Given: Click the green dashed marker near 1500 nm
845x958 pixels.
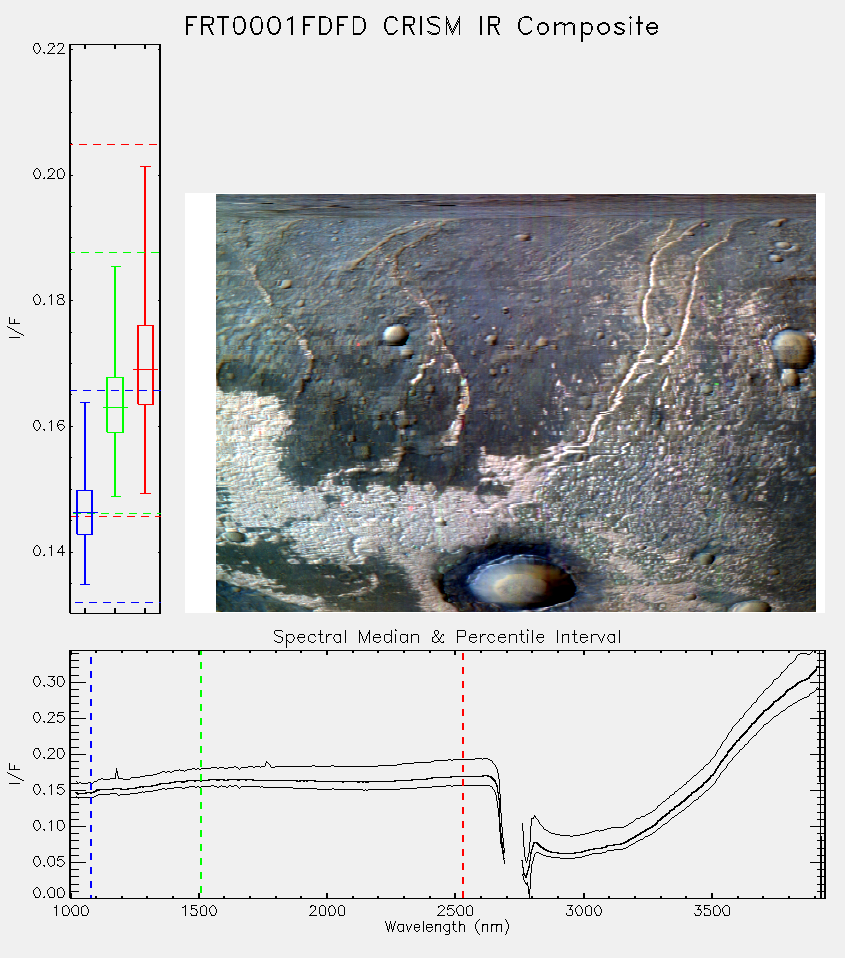Looking at the screenshot, I should (200, 774).
